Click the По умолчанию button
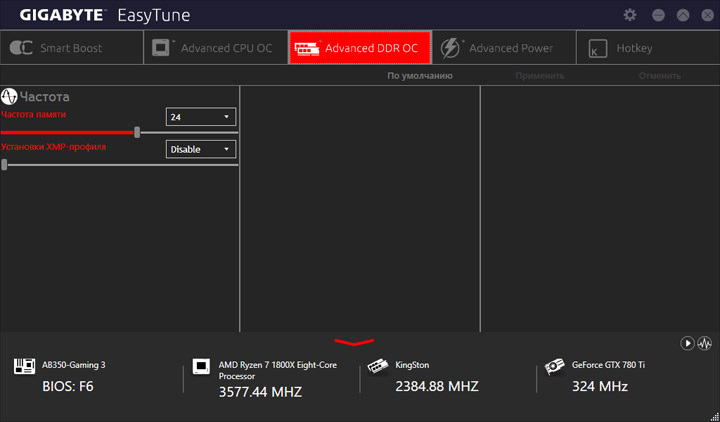This screenshot has height=422, width=720. (x=420, y=76)
